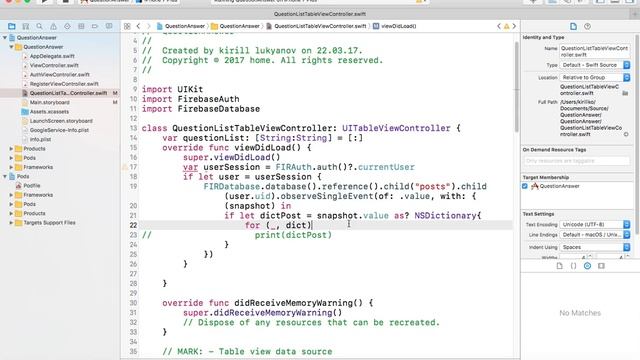Expand the Frameworks folder under QuestionAnswer
Viewport: 640px width, 360px height.
(11, 167)
